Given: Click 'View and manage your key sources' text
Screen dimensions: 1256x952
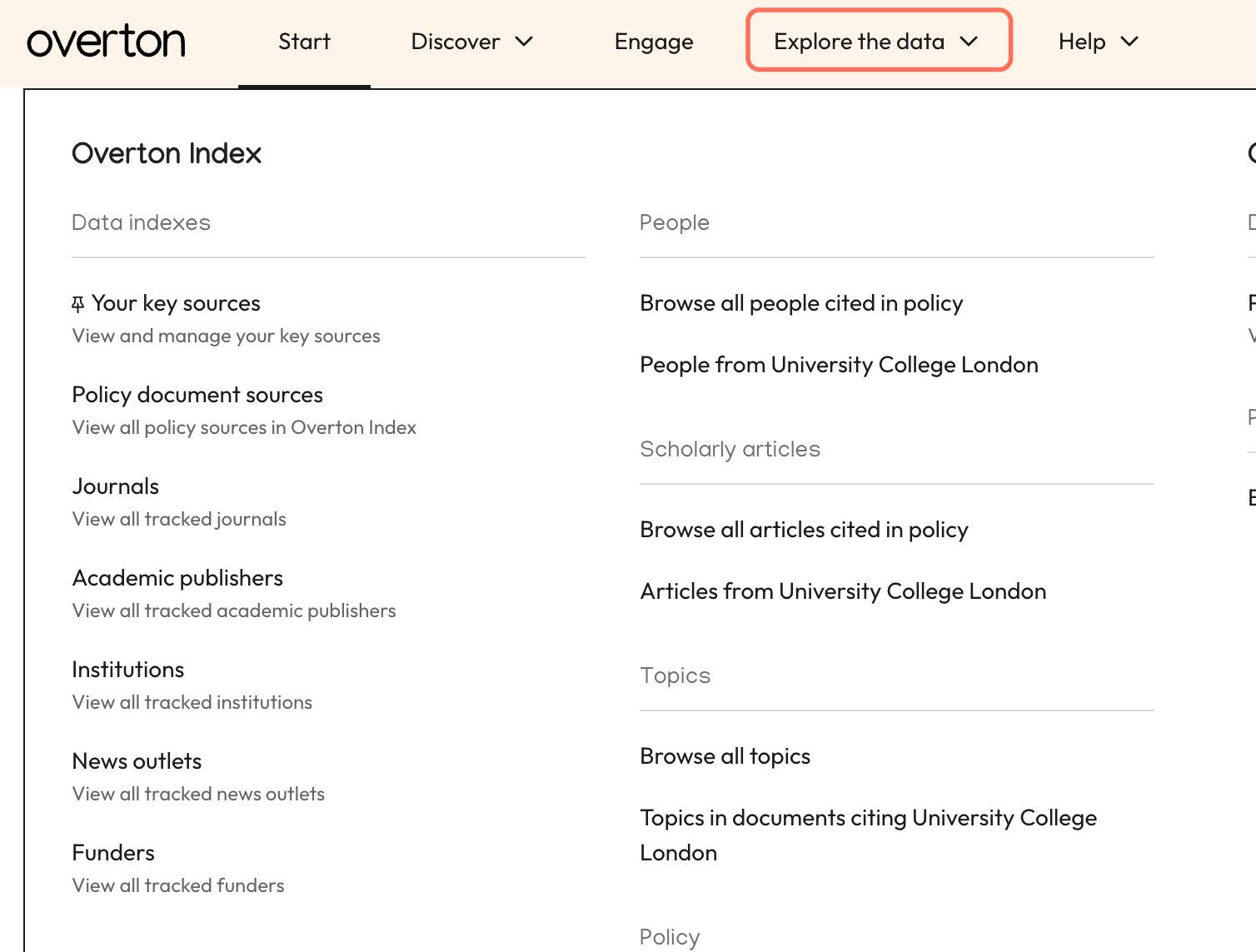Looking at the screenshot, I should (227, 336).
